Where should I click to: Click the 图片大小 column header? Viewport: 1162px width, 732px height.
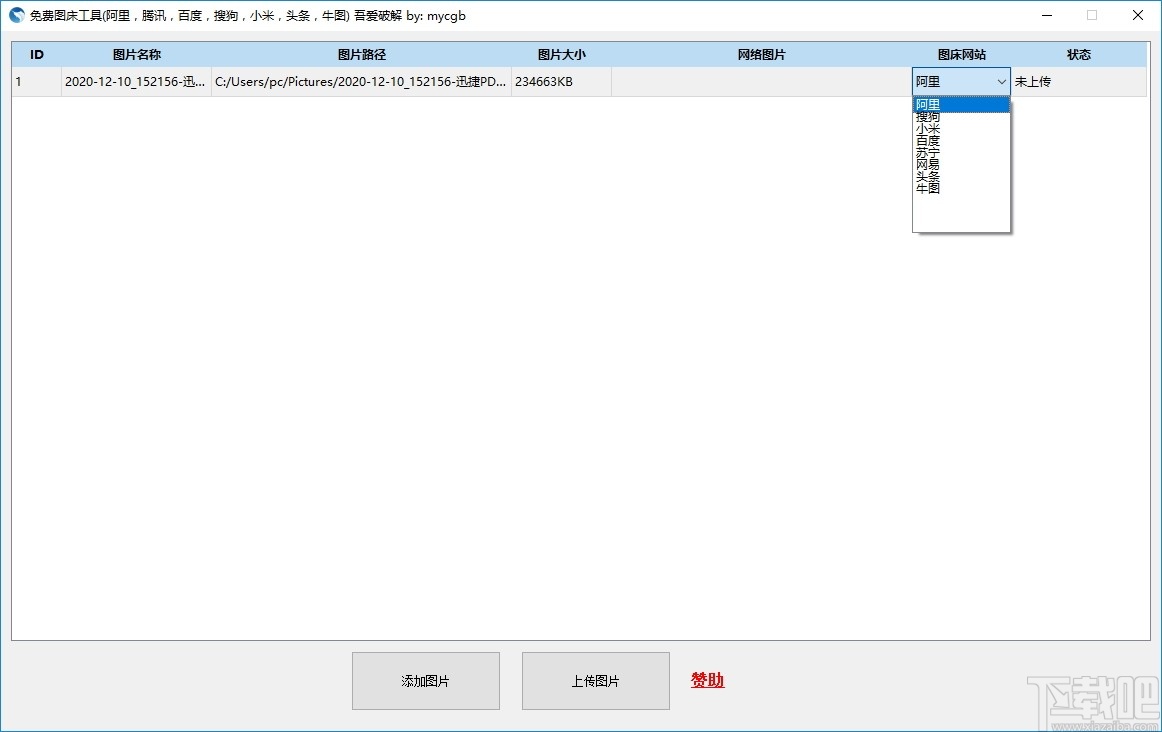pos(562,54)
